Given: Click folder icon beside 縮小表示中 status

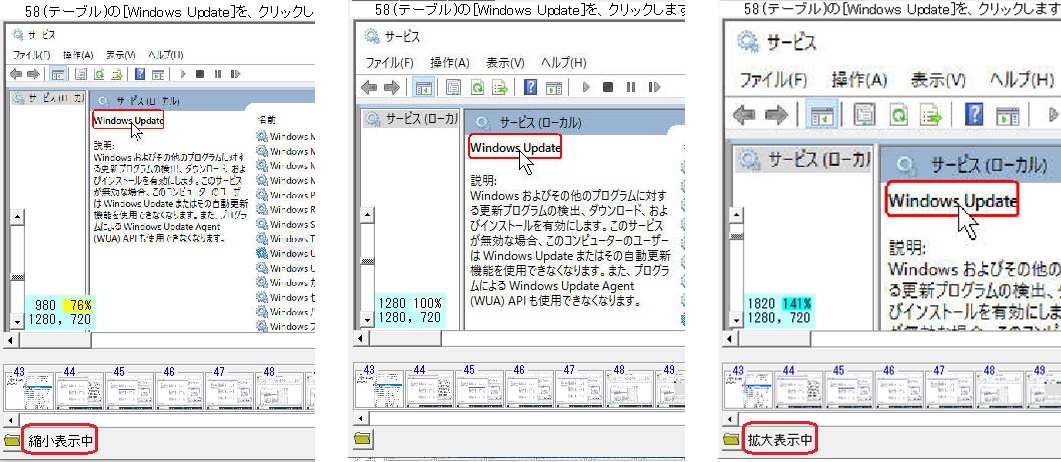Looking at the screenshot, I should tap(12, 442).
